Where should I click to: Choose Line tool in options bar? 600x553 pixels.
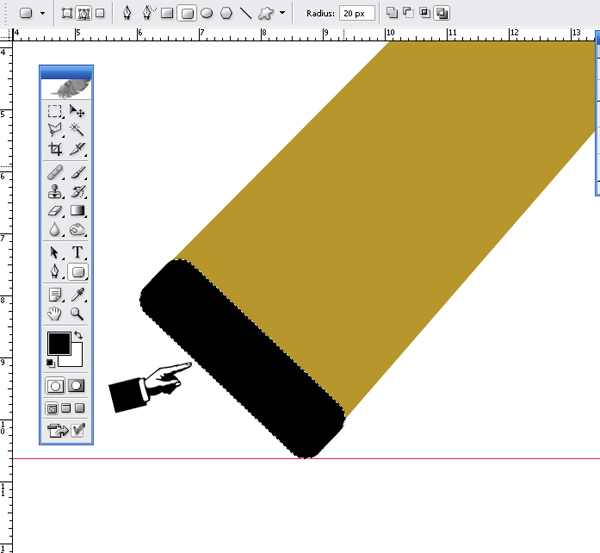click(246, 13)
